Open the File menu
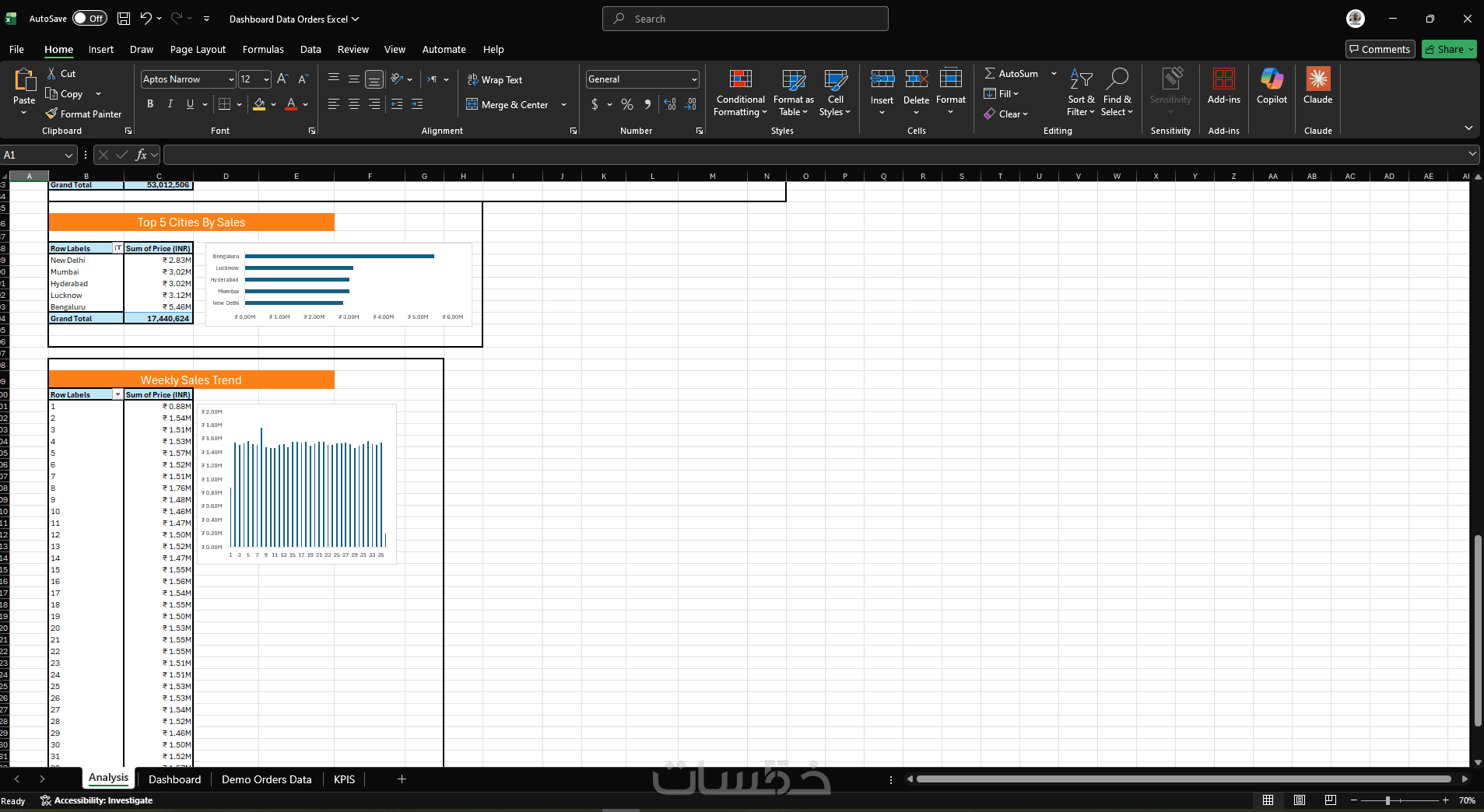Image resolution: width=1484 pixels, height=812 pixels. pos(16,49)
